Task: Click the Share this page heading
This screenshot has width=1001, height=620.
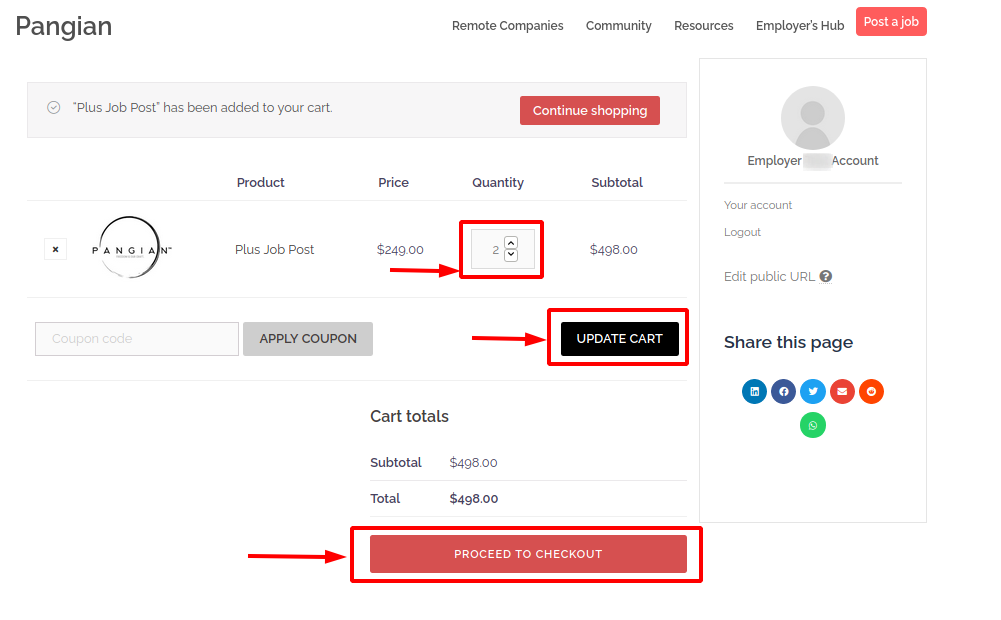Action: pyautogui.click(x=788, y=343)
